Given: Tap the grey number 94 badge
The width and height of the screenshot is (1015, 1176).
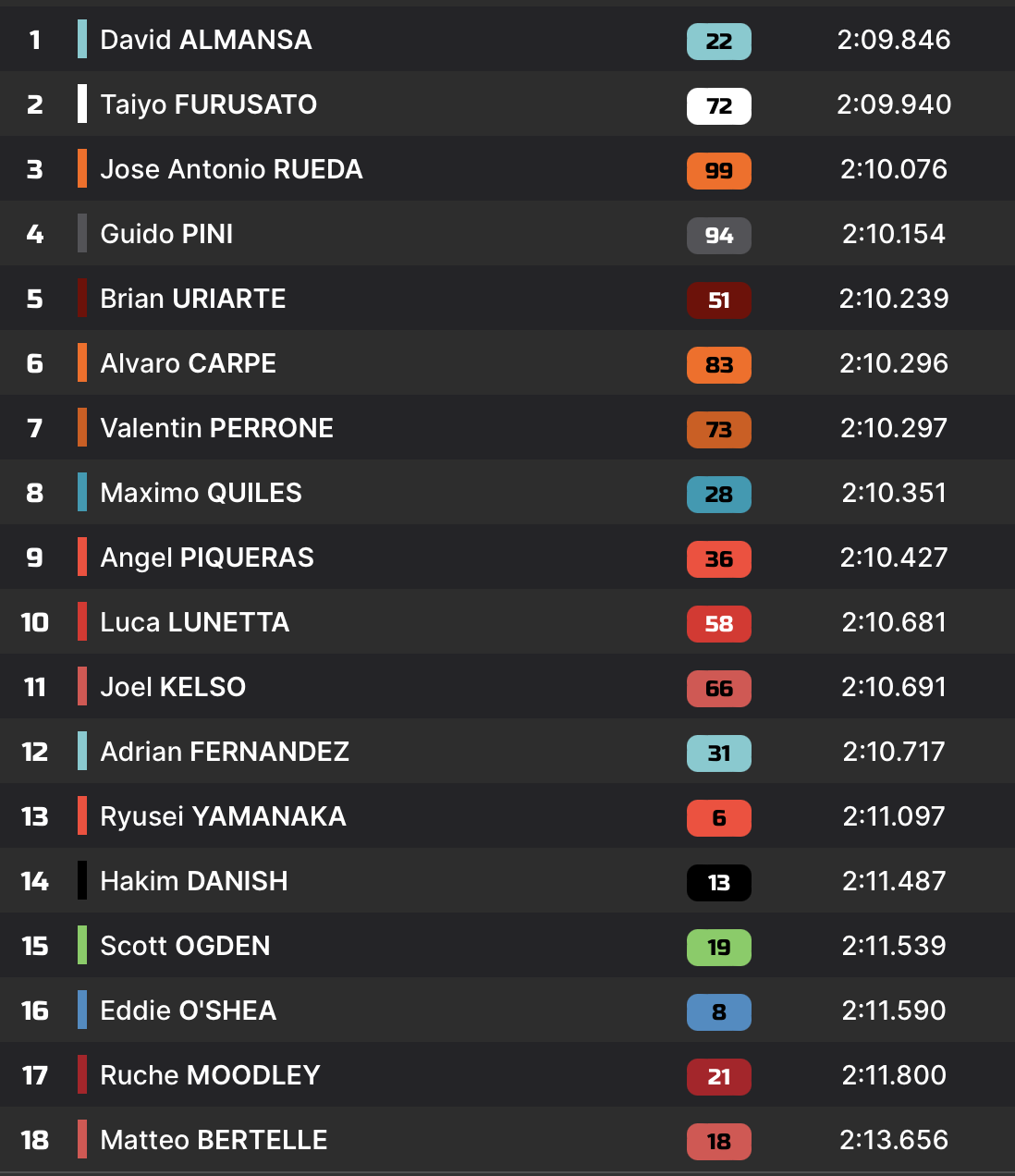Looking at the screenshot, I should coord(718,235).
